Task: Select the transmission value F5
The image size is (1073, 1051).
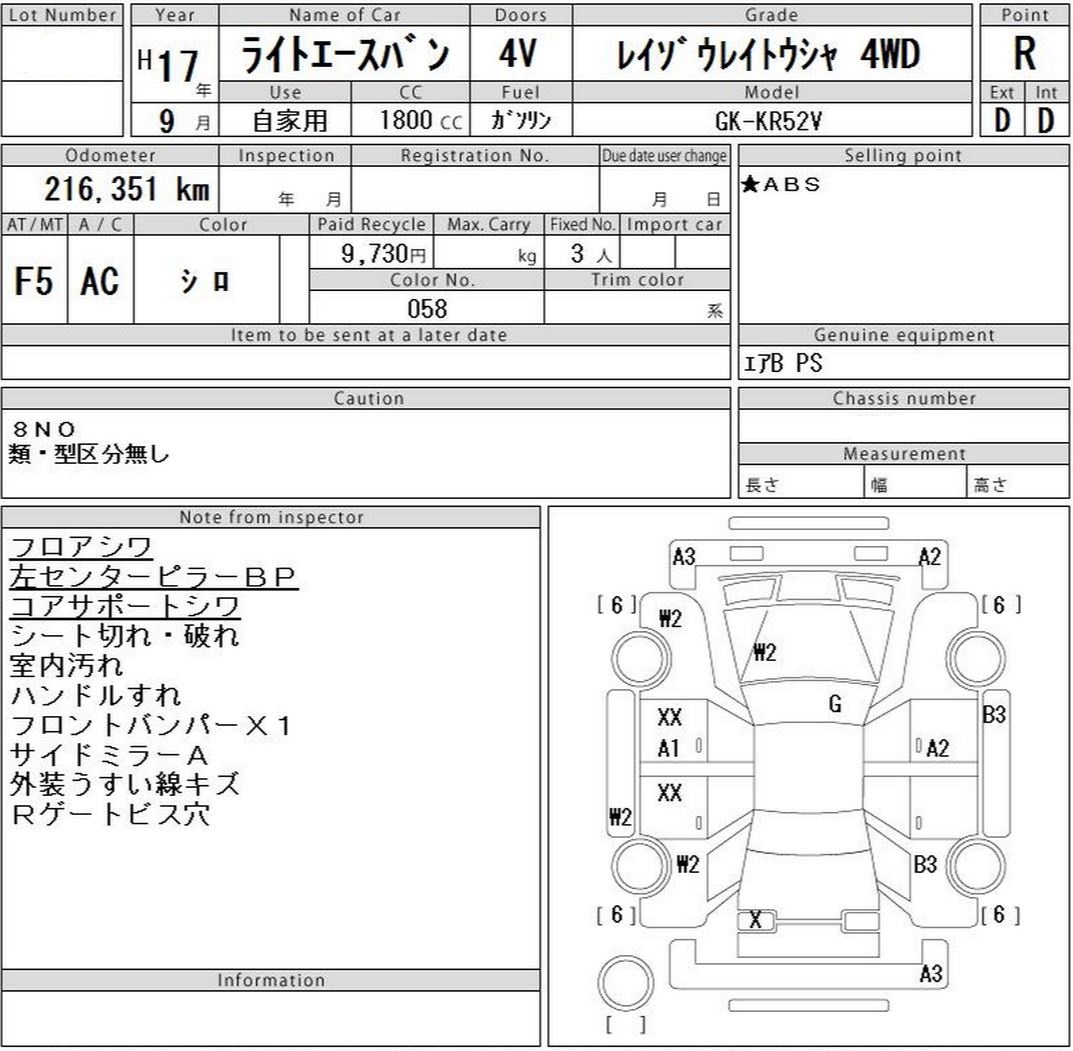Action: pyautogui.click(x=34, y=281)
